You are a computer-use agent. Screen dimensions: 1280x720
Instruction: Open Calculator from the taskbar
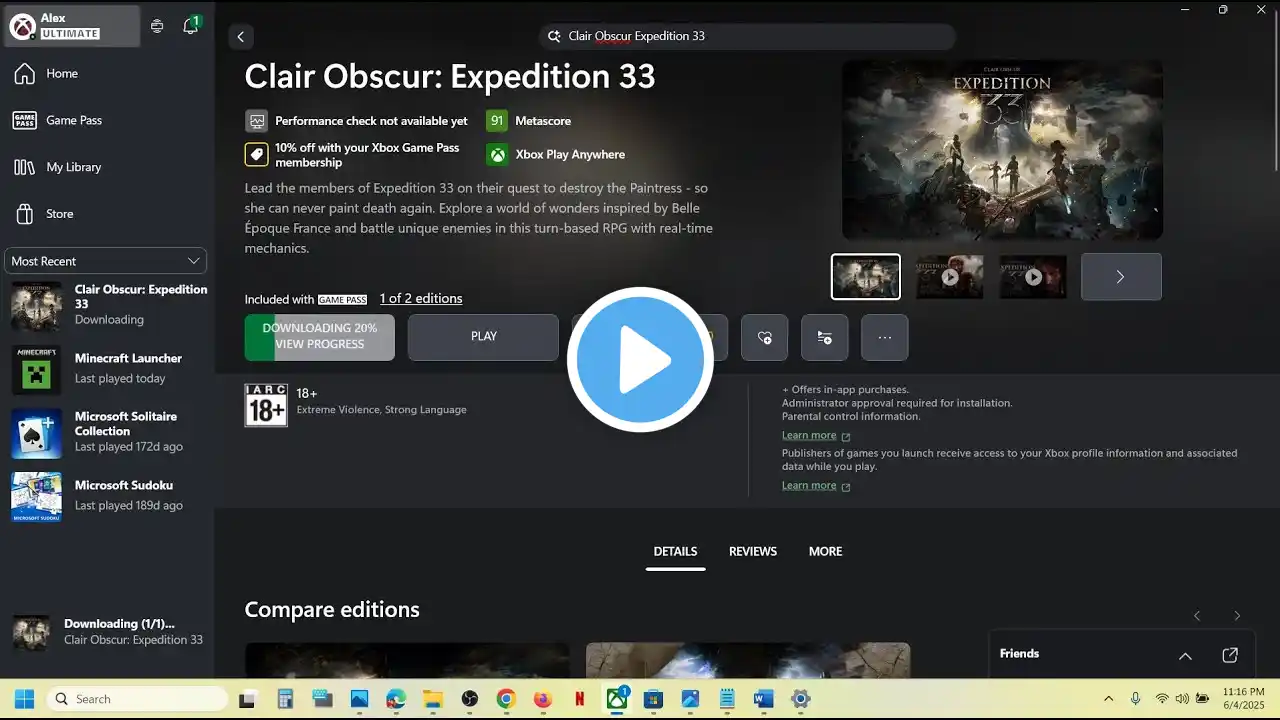click(285, 699)
